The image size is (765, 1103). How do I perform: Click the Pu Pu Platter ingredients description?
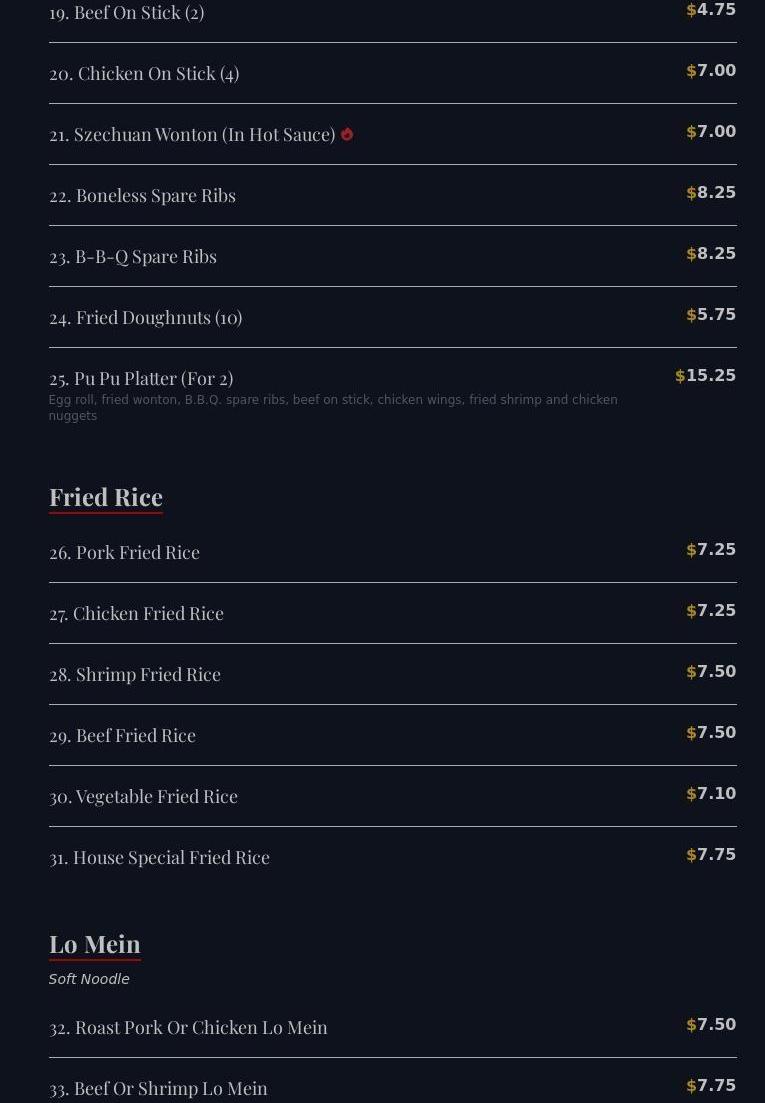coord(333,408)
